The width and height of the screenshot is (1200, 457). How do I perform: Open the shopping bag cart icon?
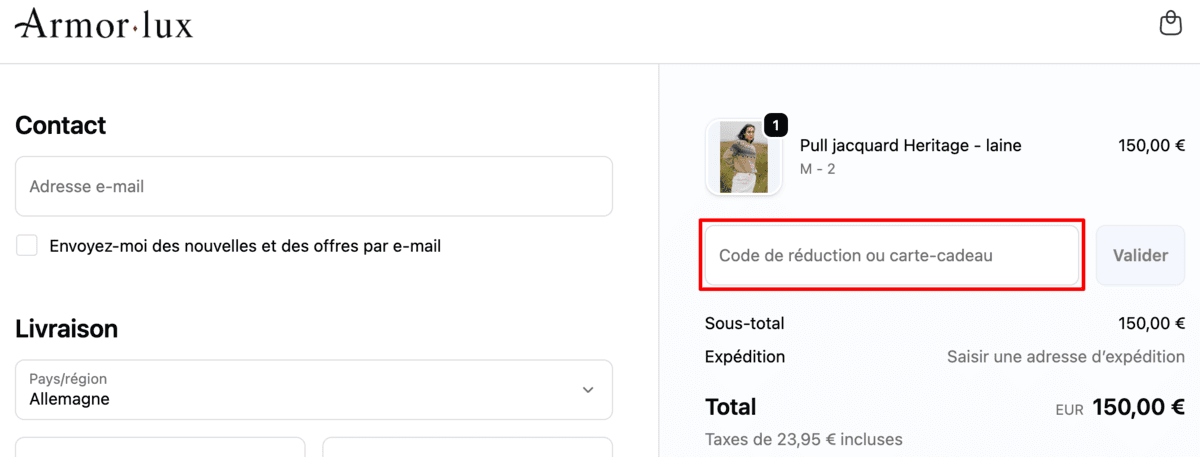click(x=1170, y=23)
